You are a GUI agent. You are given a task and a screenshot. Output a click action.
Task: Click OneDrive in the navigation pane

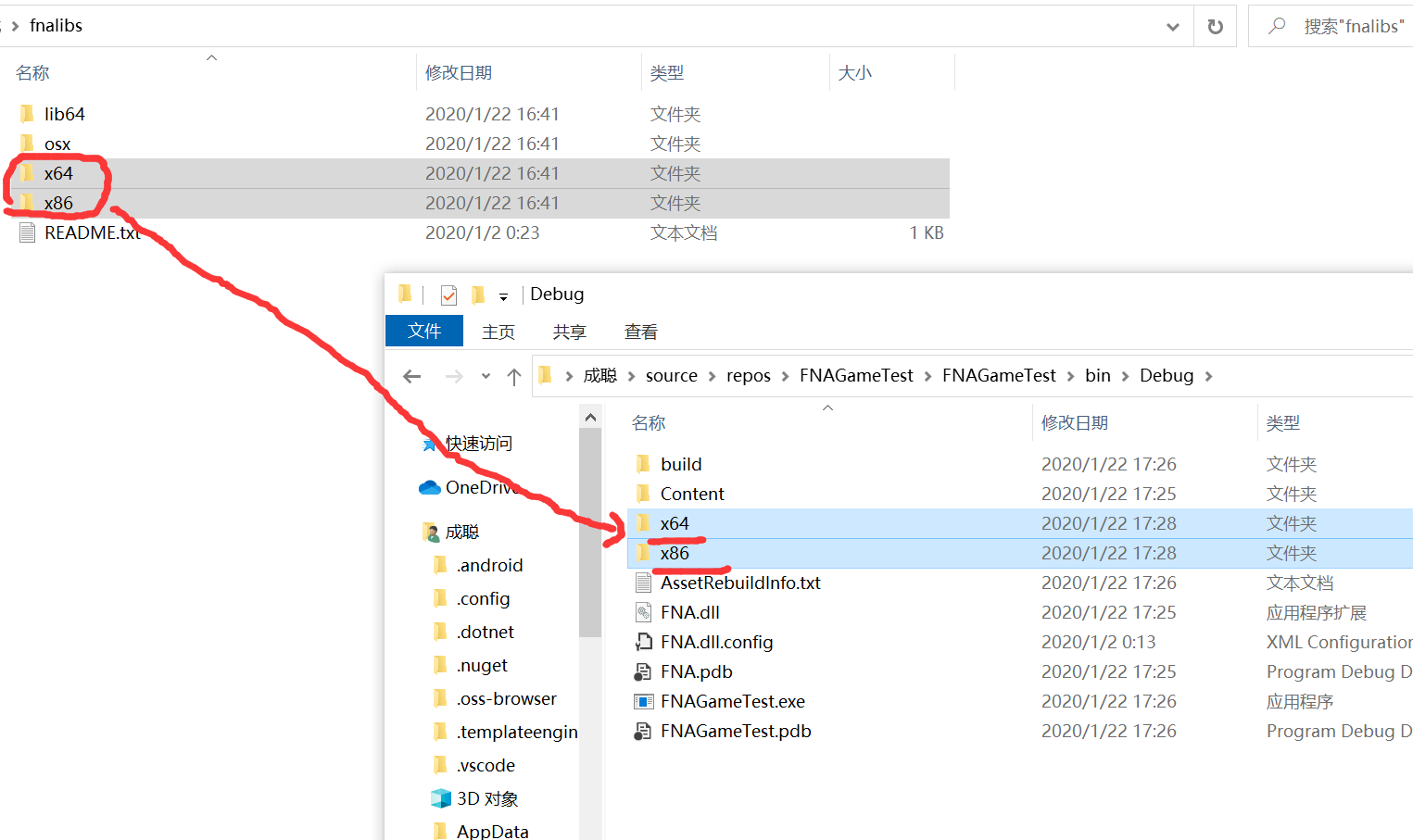click(481, 485)
